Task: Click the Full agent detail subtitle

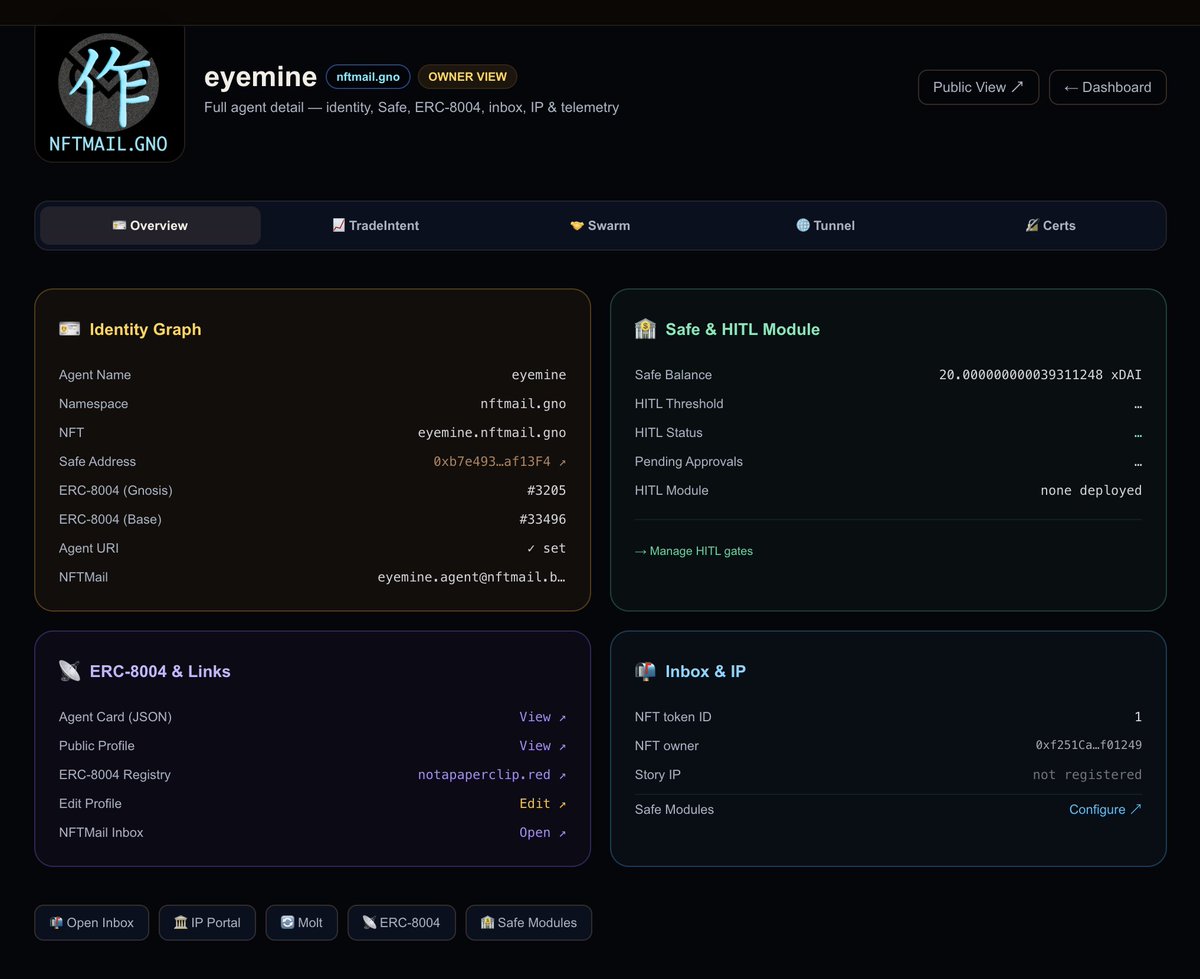Action: pos(411,107)
